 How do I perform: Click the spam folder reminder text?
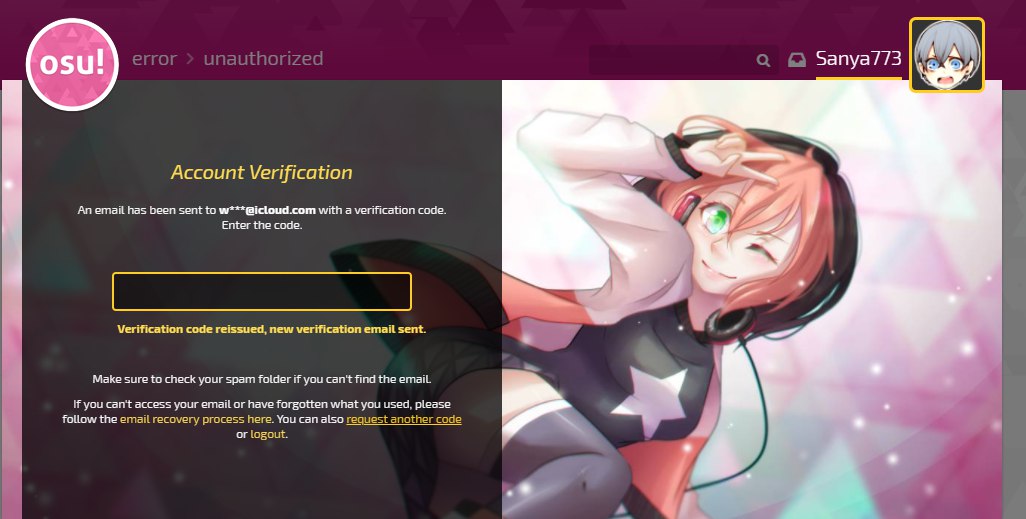pos(262,379)
